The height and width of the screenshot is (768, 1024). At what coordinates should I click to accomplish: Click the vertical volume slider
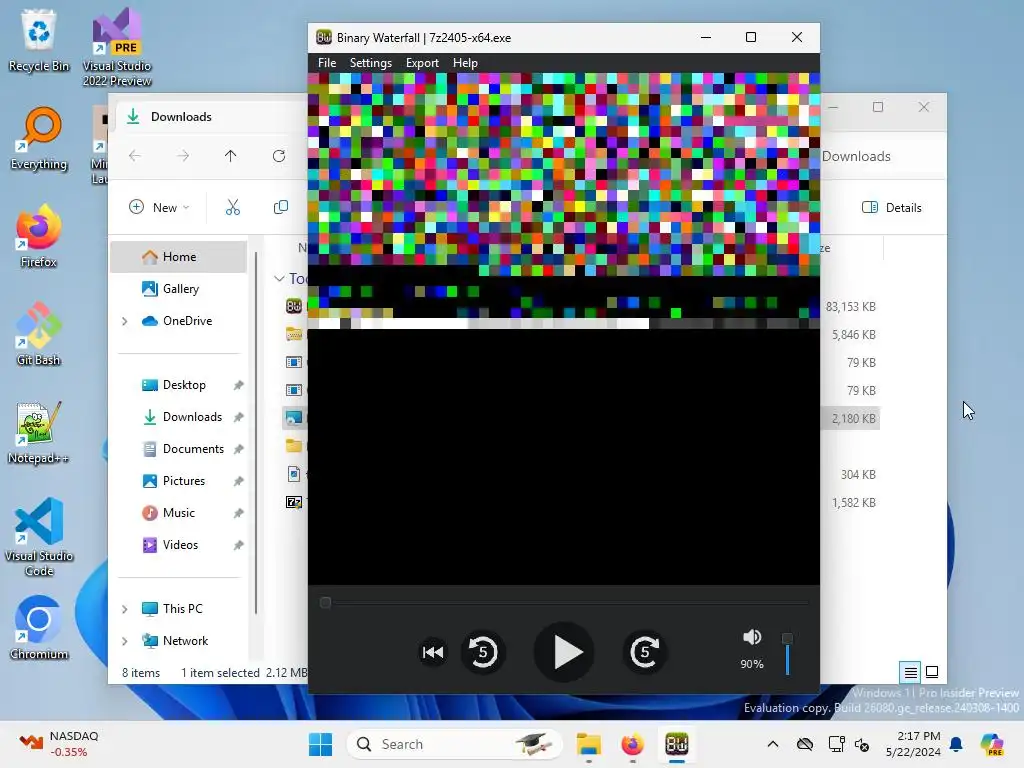(x=788, y=654)
